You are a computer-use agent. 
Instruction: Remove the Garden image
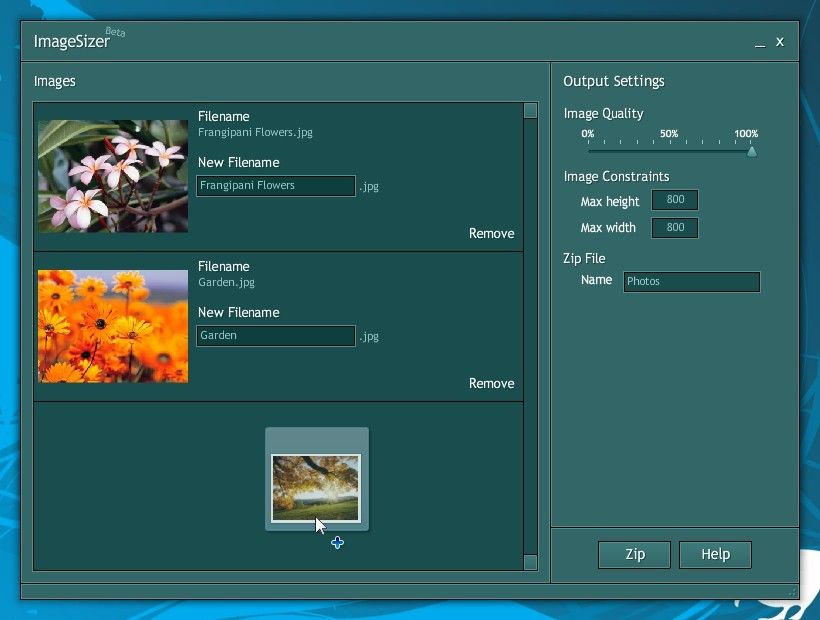(491, 383)
